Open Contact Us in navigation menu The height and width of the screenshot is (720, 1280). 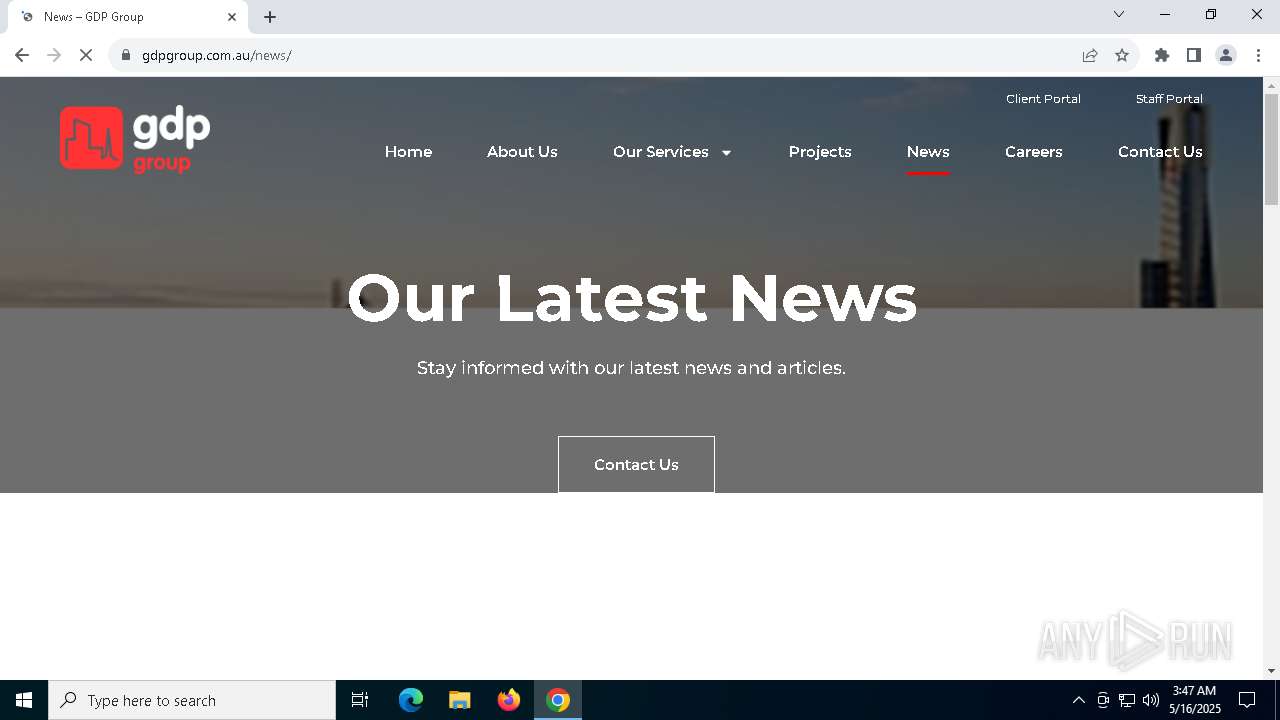click(x=1160, y=152)
